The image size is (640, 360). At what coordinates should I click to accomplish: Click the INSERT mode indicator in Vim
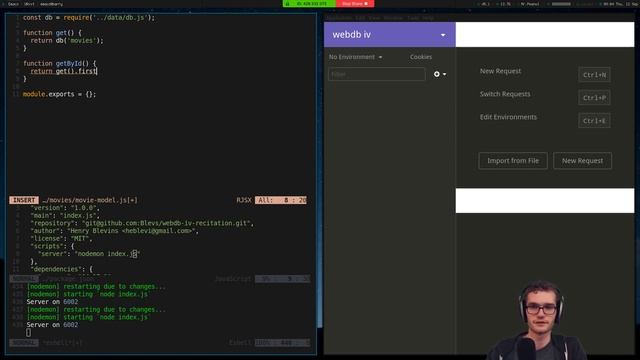(x=24, y=200)
